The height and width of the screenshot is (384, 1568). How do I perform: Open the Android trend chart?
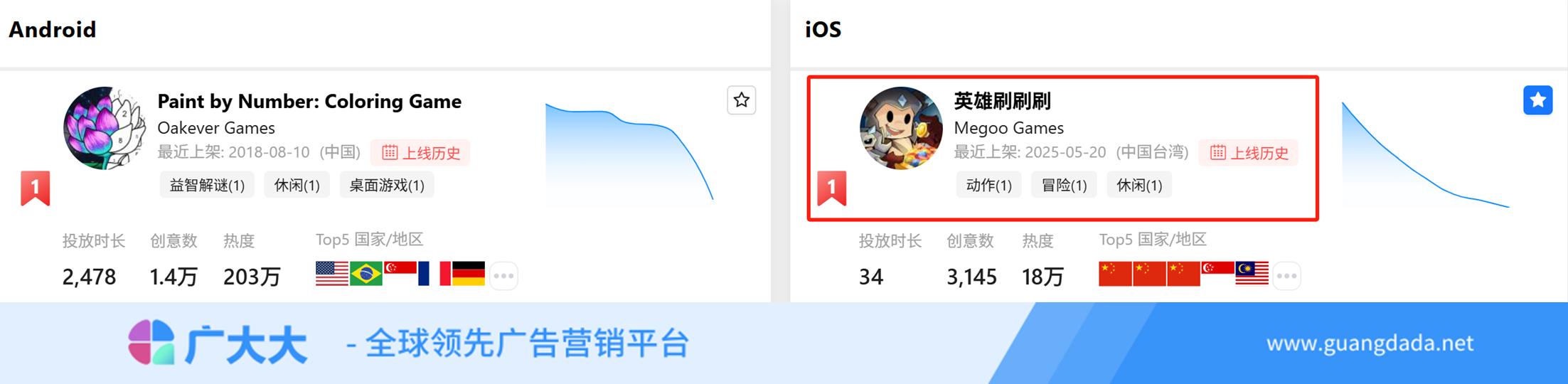tap(629, 153)
